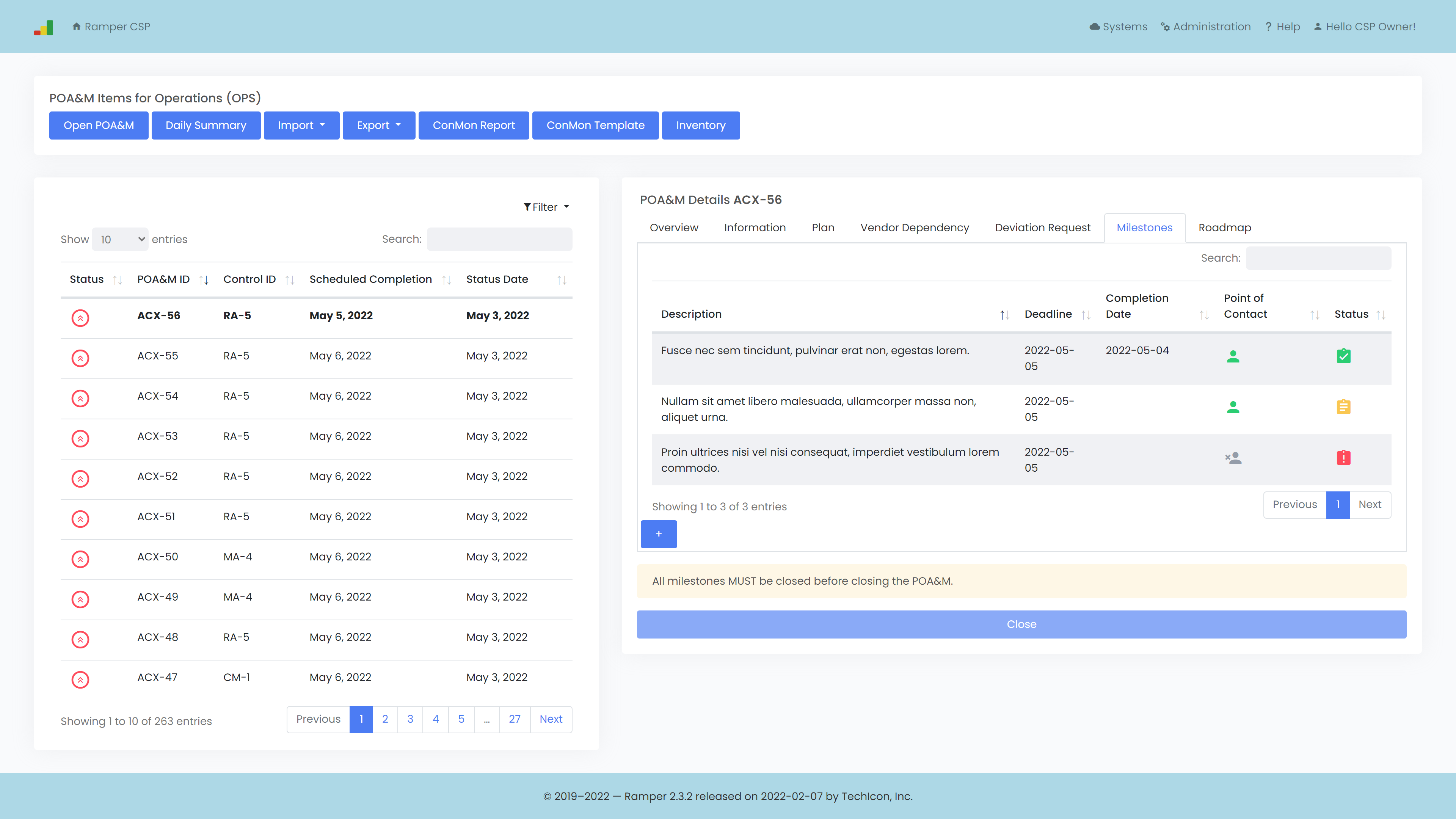
Task: Open the ConMon Report
Action: 474,125
